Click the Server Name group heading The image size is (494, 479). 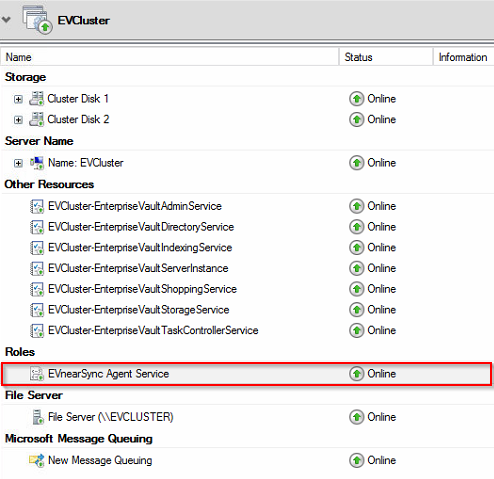(x=39, y=141)
